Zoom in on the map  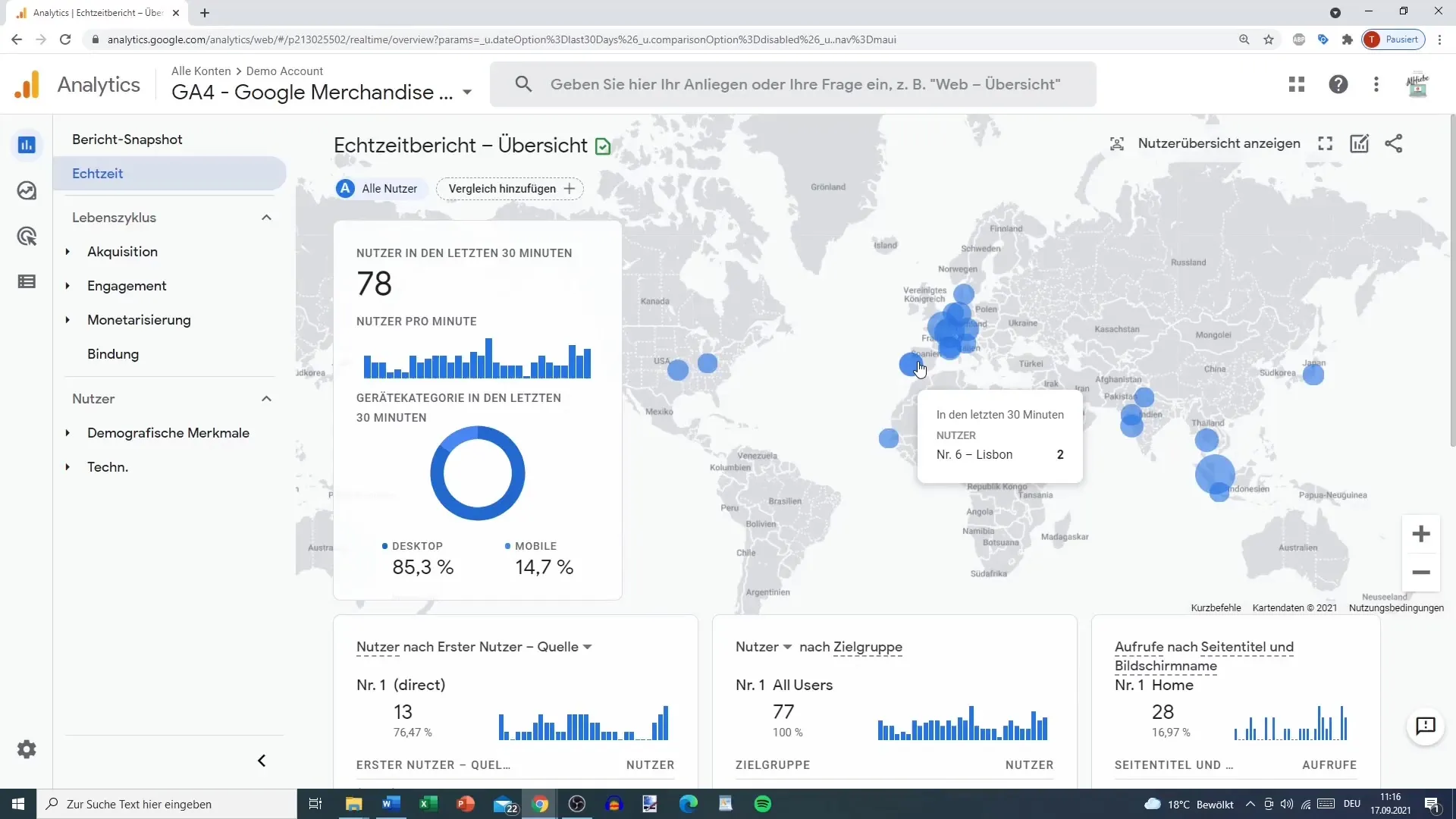pyautogui.click(x=1421, y=534)
